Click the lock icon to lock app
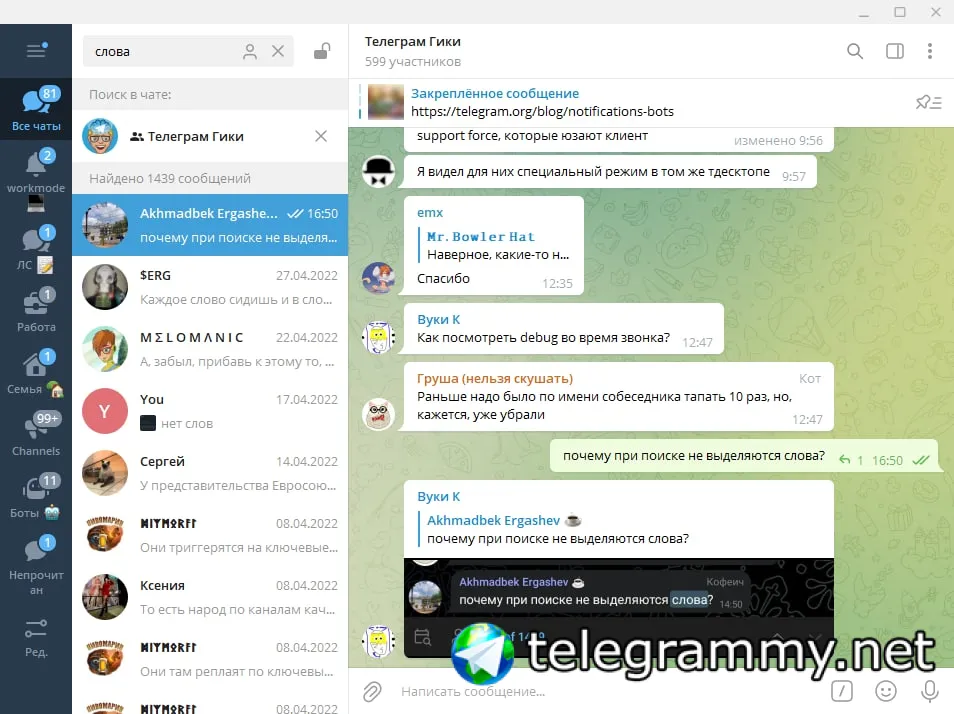Viewport: 954px width, 714px height. pyautogui.click(x=322, y=51)
